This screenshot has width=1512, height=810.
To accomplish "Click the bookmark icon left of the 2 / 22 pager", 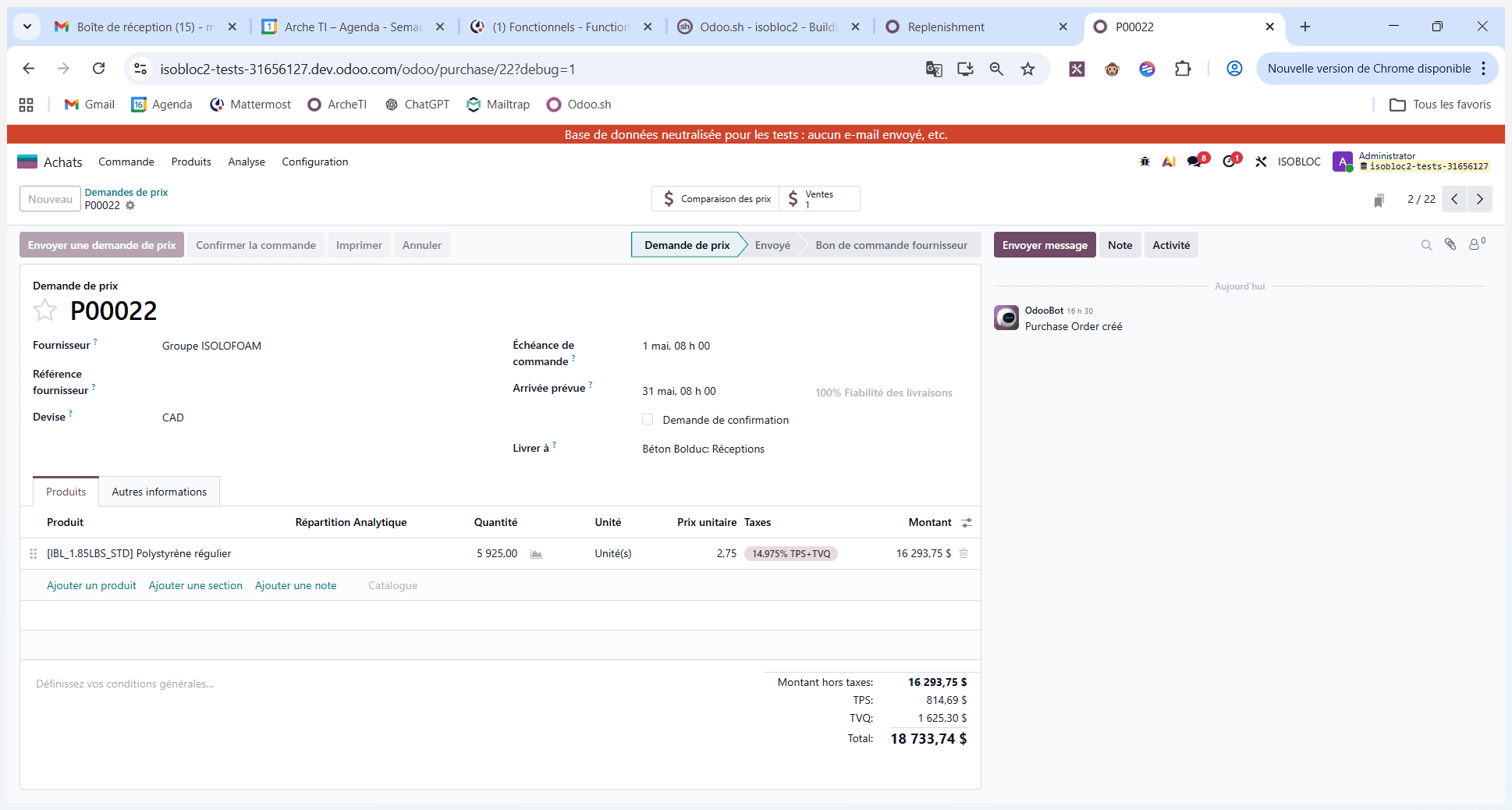I will click(x=1379, y=201).
